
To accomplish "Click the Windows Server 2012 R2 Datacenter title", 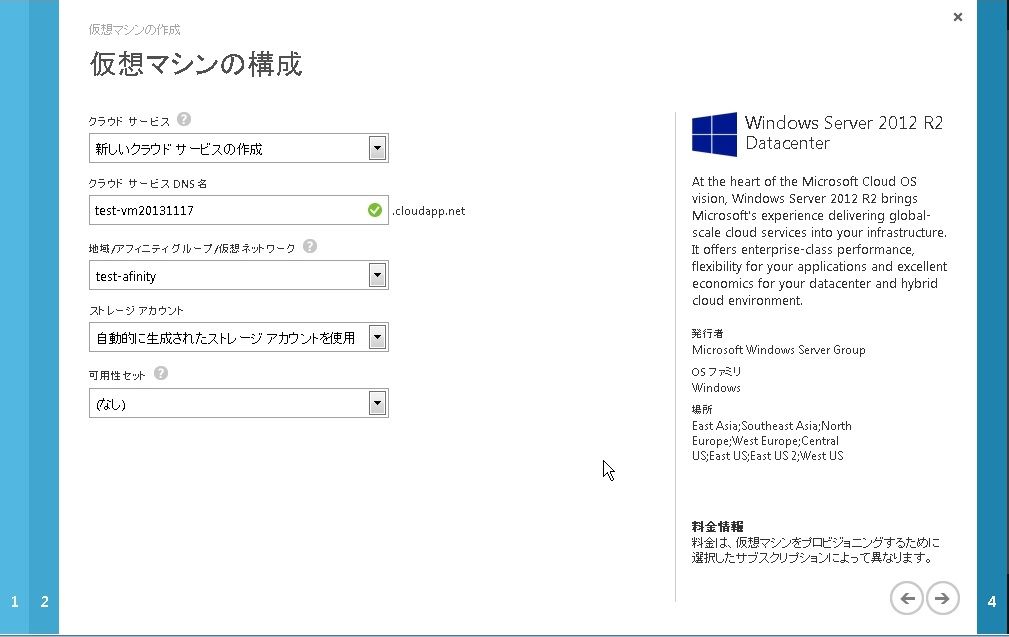I will point(844,133).
